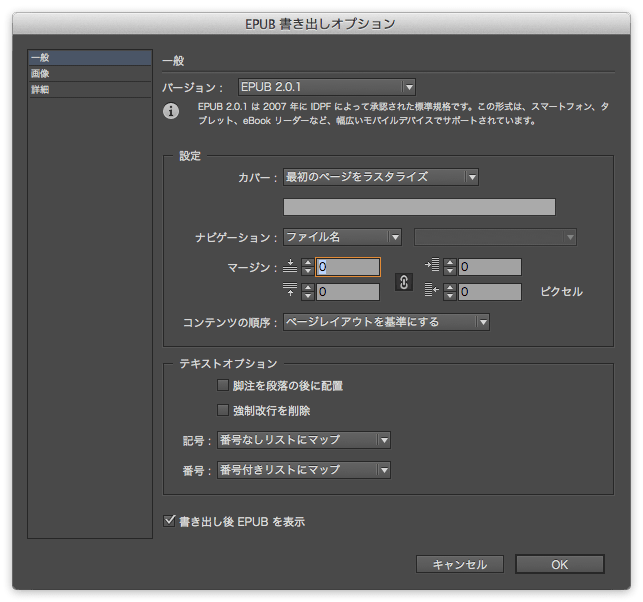Viewport: 643px width, 602px height.
Task: Click the right margin icon
Action: pyautogui.click(x=432, y=290)
